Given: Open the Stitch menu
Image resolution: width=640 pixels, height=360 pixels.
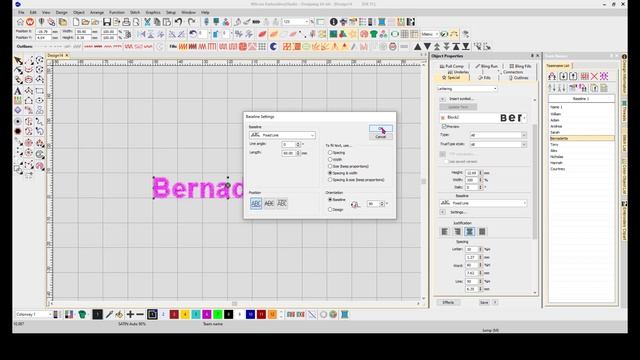Looking at the screenshot, I should coord(135,13).
